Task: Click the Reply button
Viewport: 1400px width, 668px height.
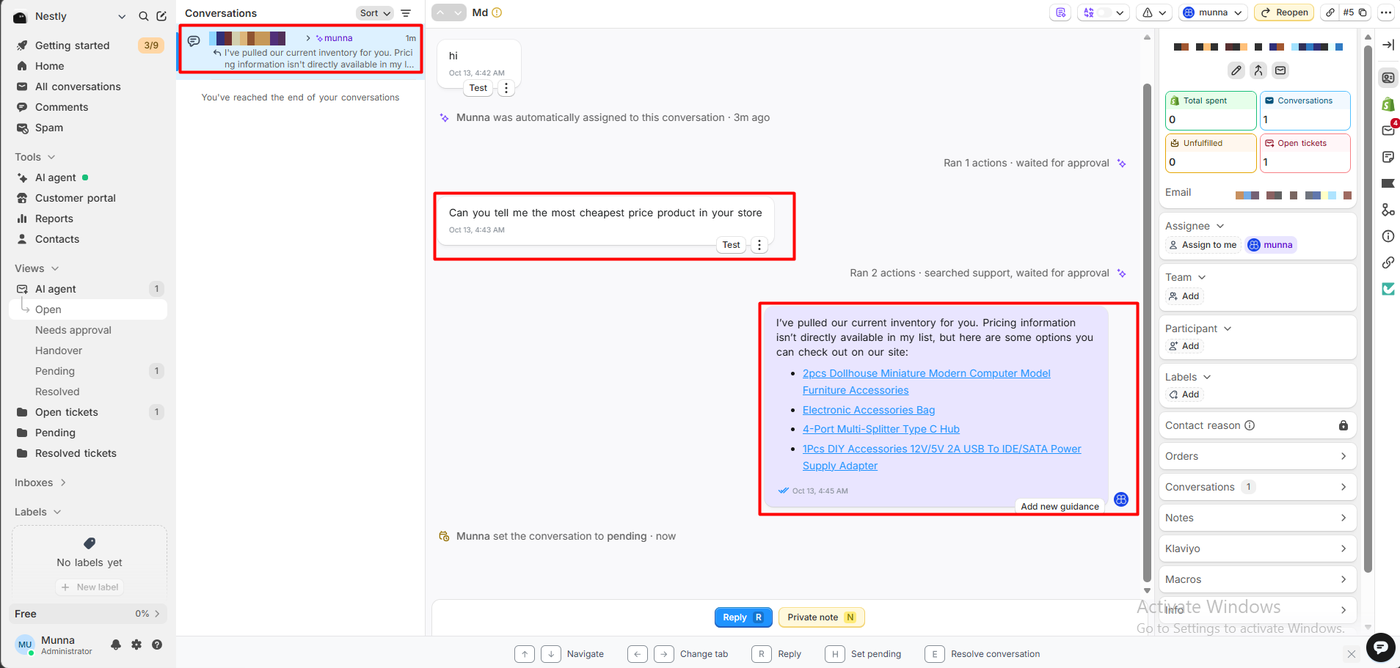Action: click(x=743, y=617)
